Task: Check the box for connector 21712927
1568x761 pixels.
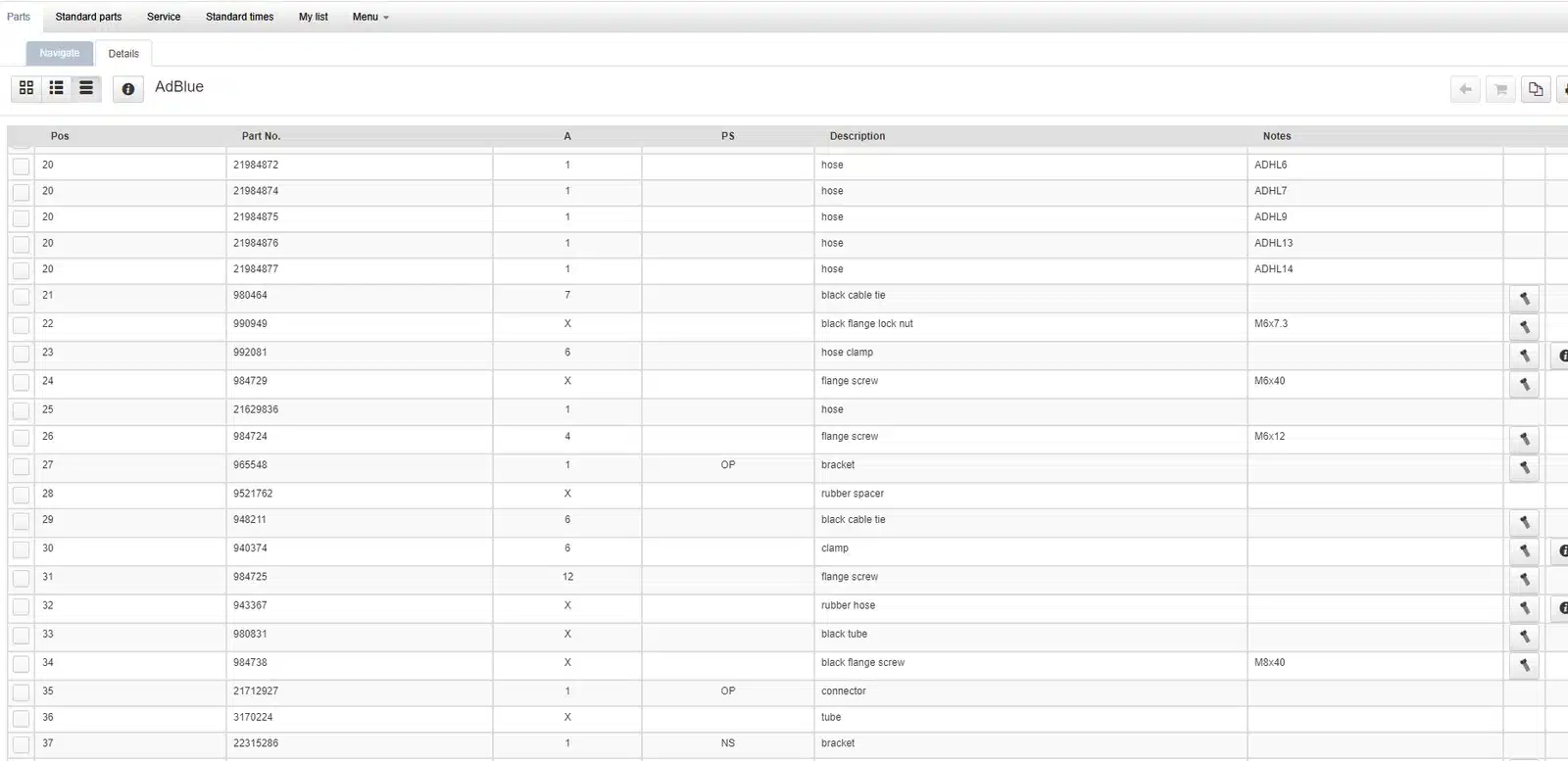Action: click(21, 693)
